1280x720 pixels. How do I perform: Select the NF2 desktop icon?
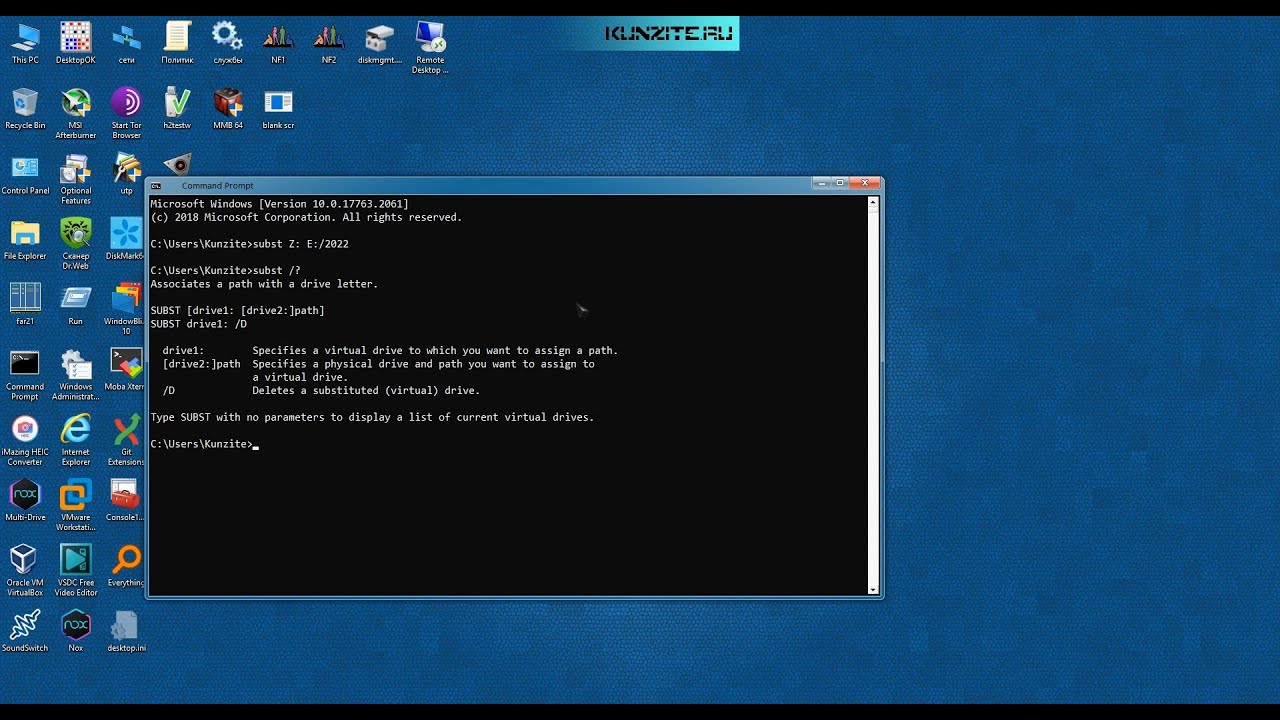(x=329, y=44)
